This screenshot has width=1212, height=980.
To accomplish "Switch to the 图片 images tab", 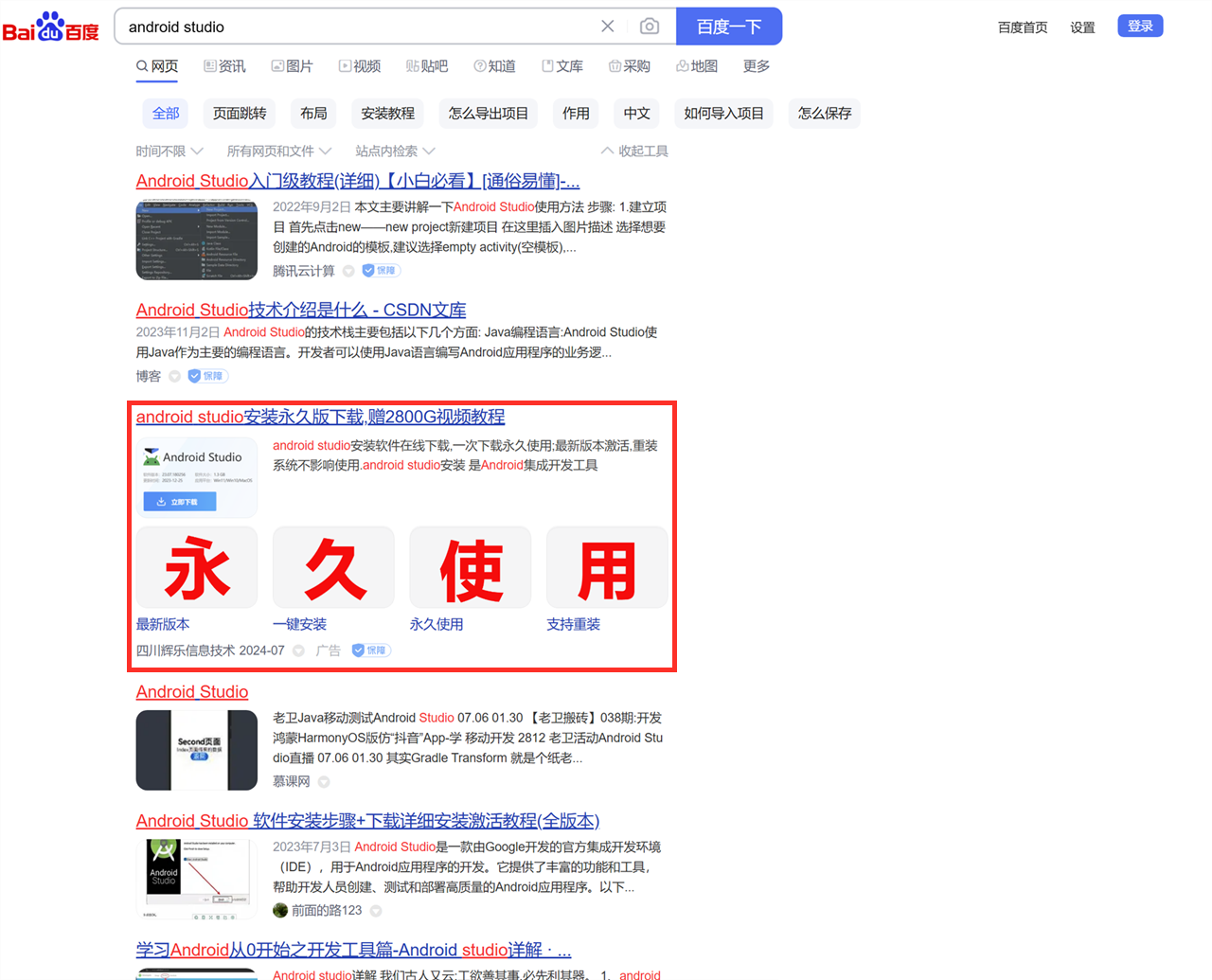I will tap(292, 66).
